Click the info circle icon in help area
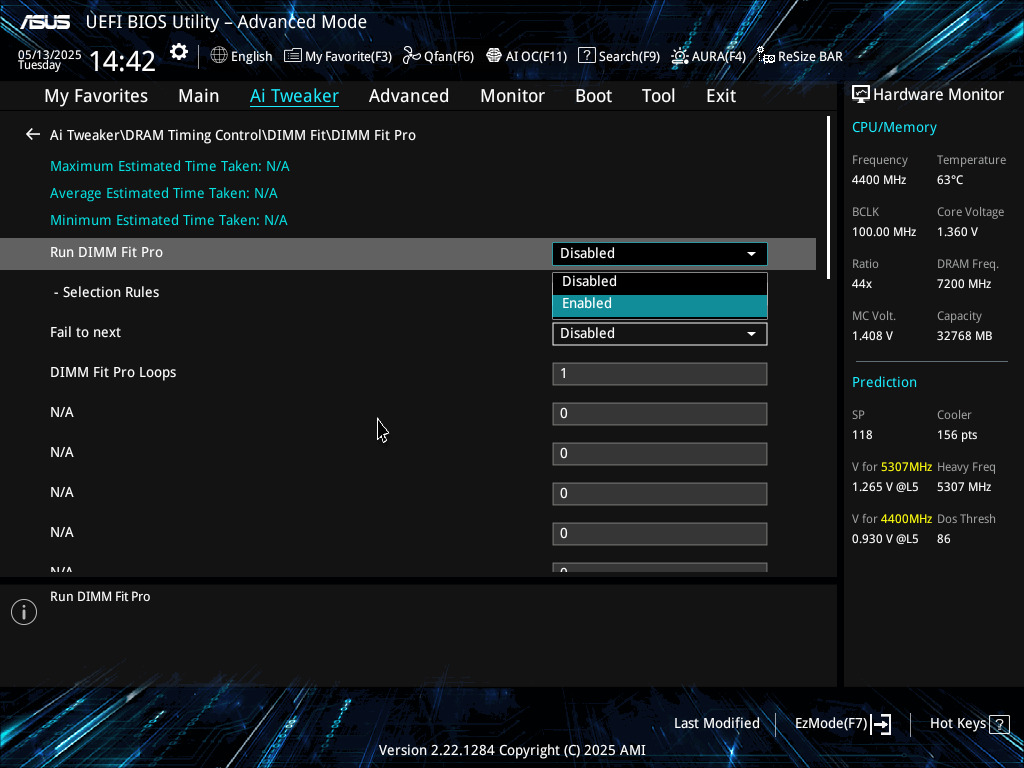 [24, 612]
